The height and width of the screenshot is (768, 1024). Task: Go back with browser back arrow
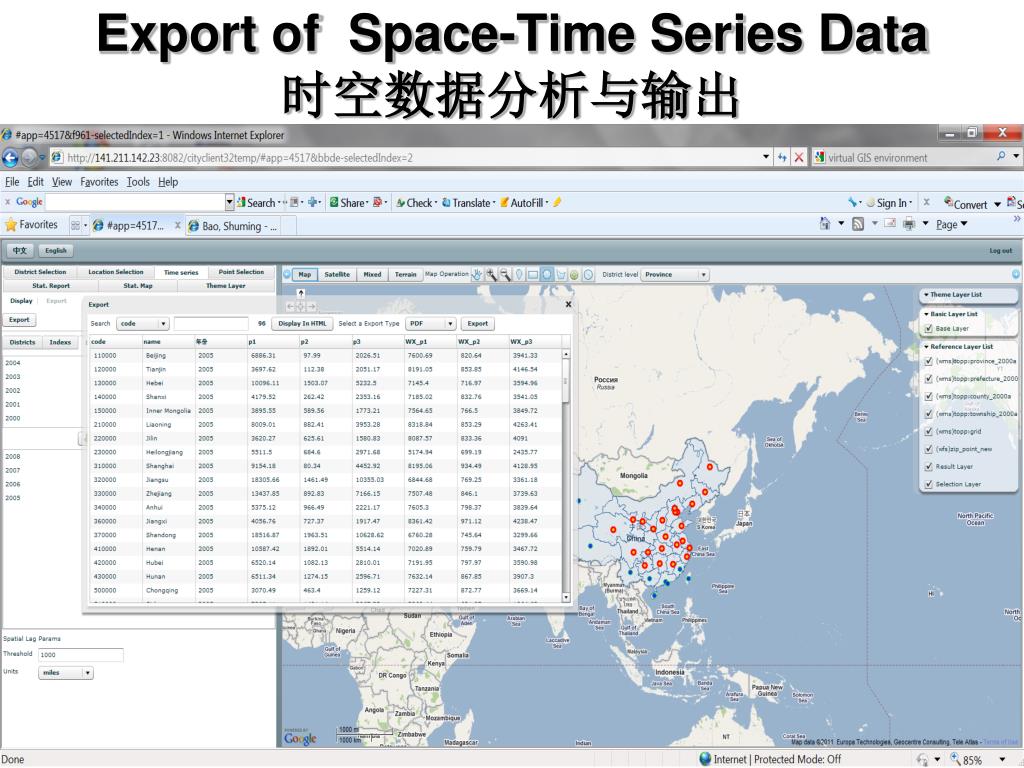tap(10, 157)
